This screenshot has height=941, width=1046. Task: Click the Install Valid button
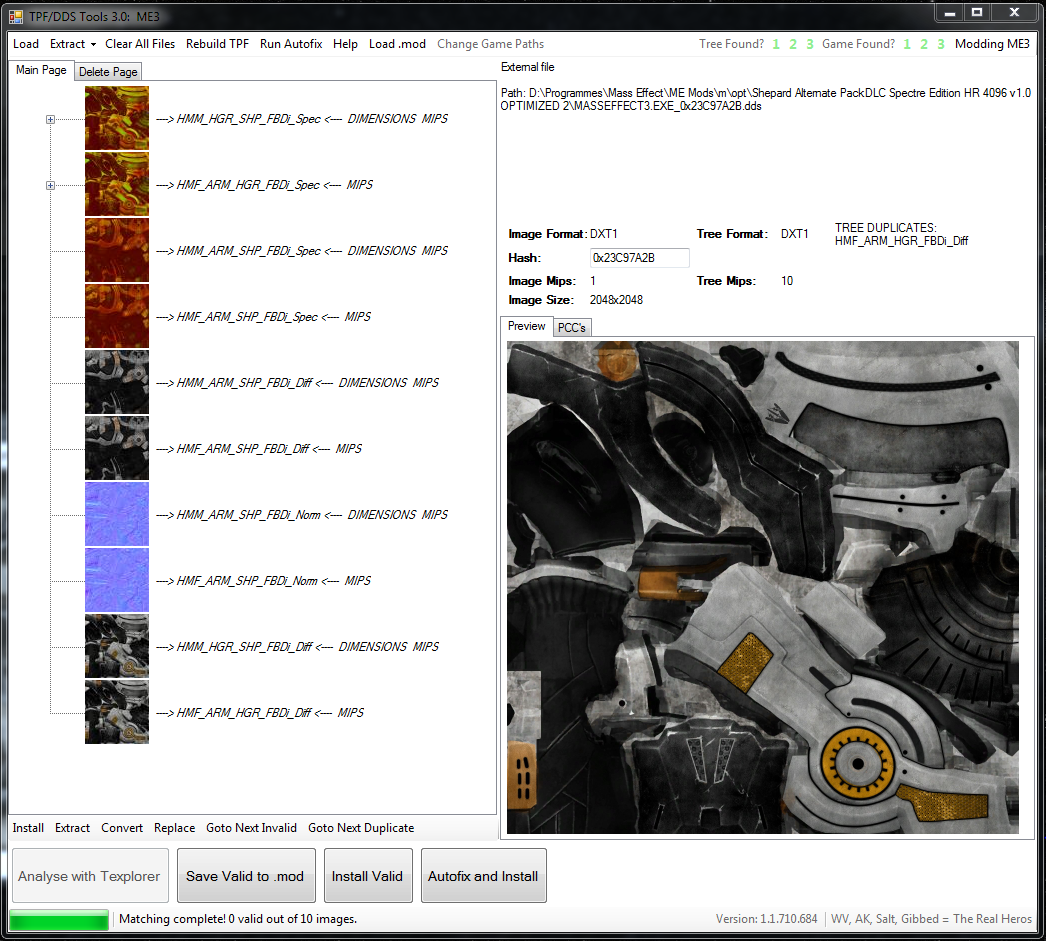pyautogui.click(x=368, y=876)
